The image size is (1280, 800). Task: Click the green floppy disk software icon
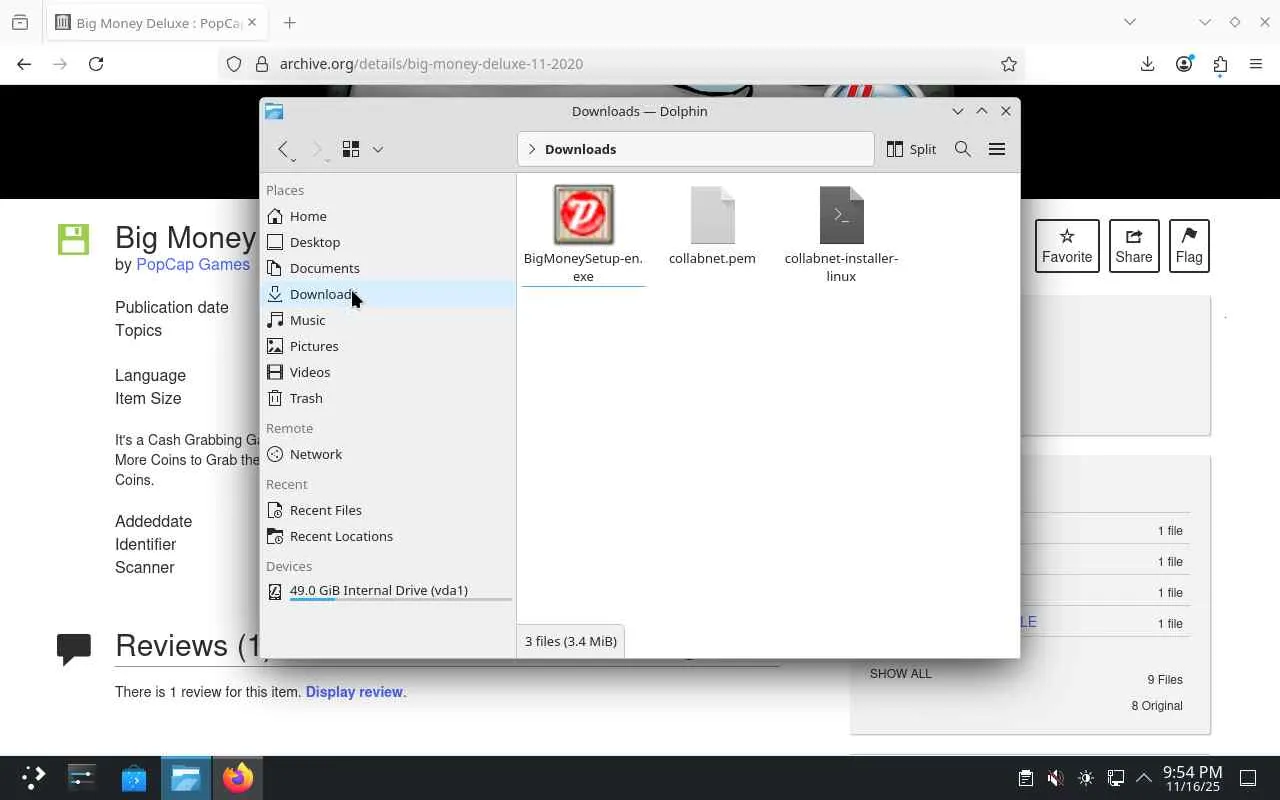(x=73, y=239)
